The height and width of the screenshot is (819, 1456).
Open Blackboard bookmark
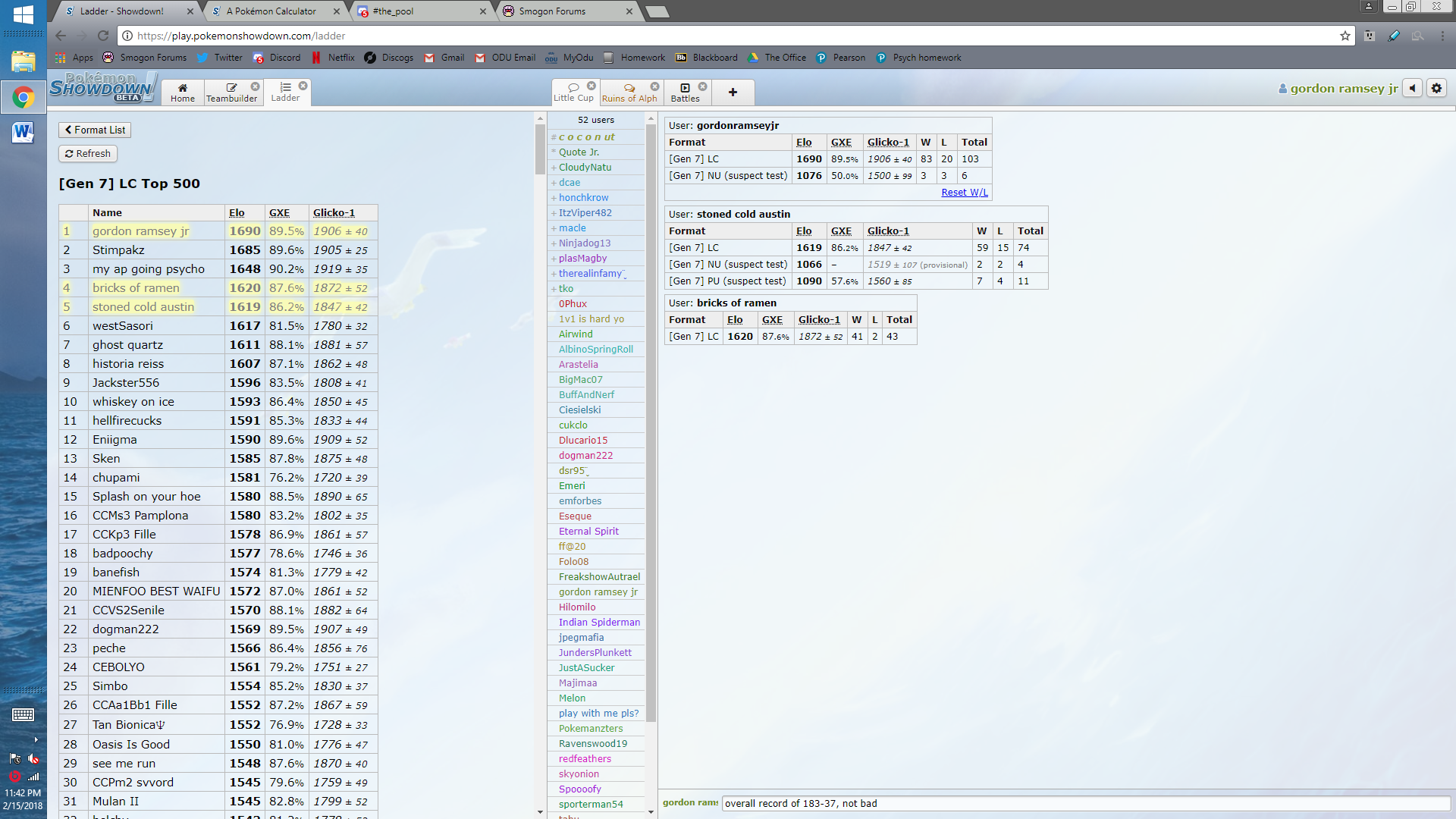(x=707, y=58)
